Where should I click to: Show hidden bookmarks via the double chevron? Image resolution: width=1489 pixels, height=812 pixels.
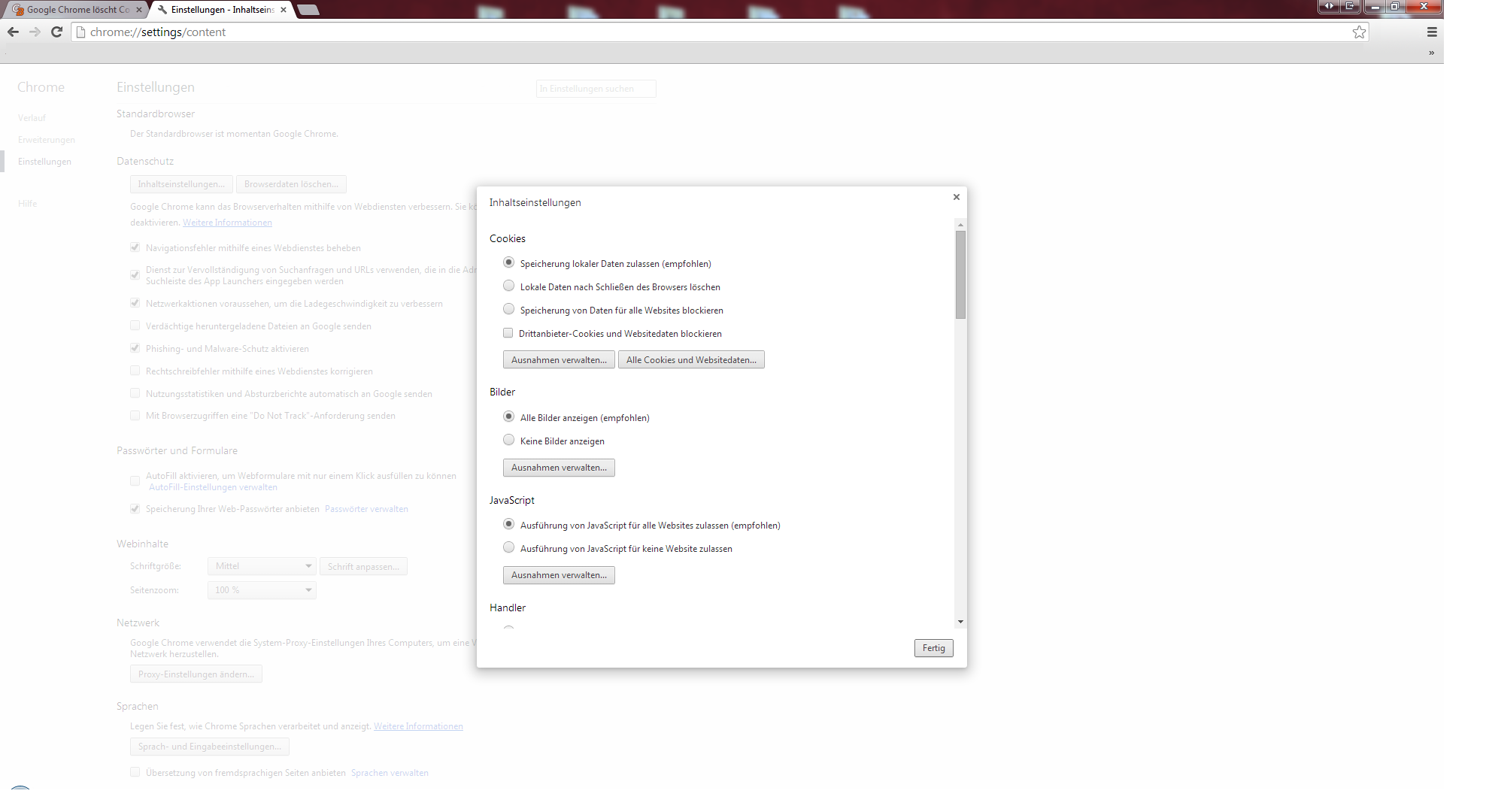pyautogui.click(x=1431, y=53)
